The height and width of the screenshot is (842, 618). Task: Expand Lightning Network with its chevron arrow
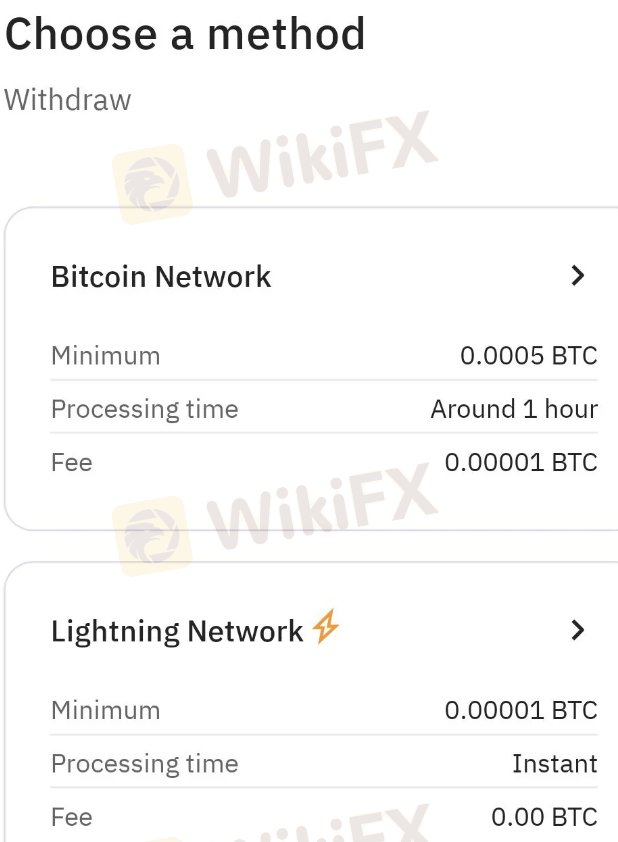click(x=577, y=630)
